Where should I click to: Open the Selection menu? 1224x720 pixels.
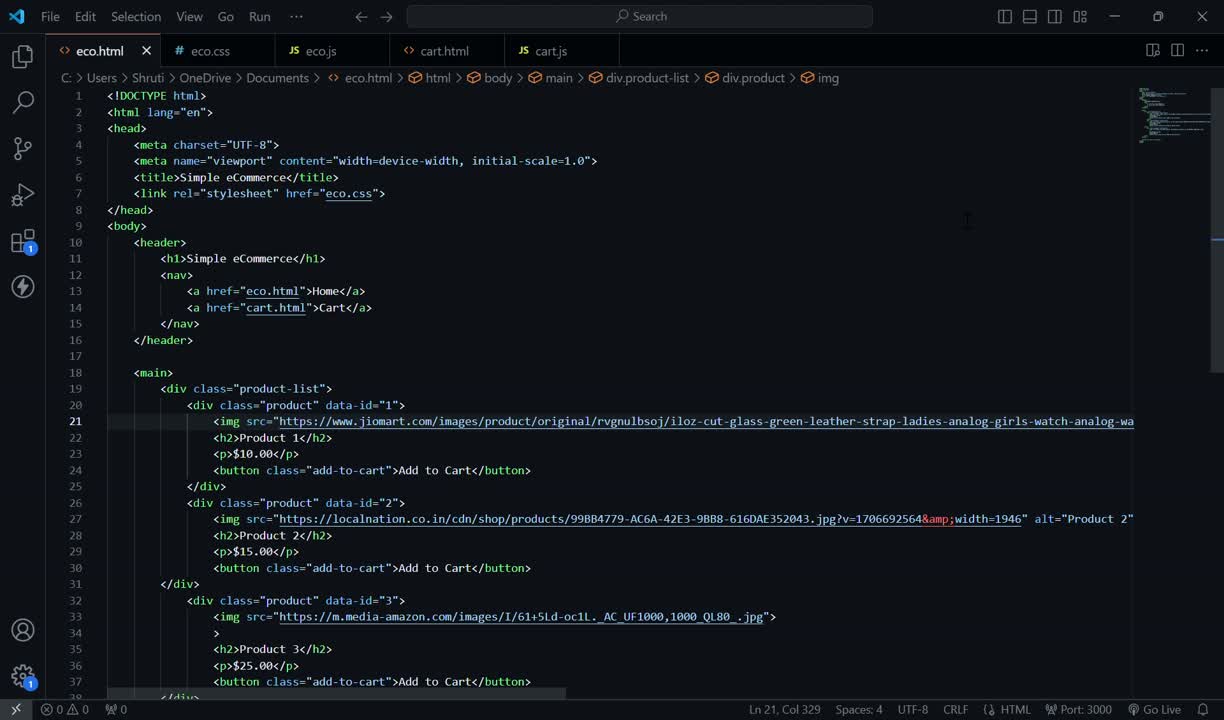pos(136,17)
